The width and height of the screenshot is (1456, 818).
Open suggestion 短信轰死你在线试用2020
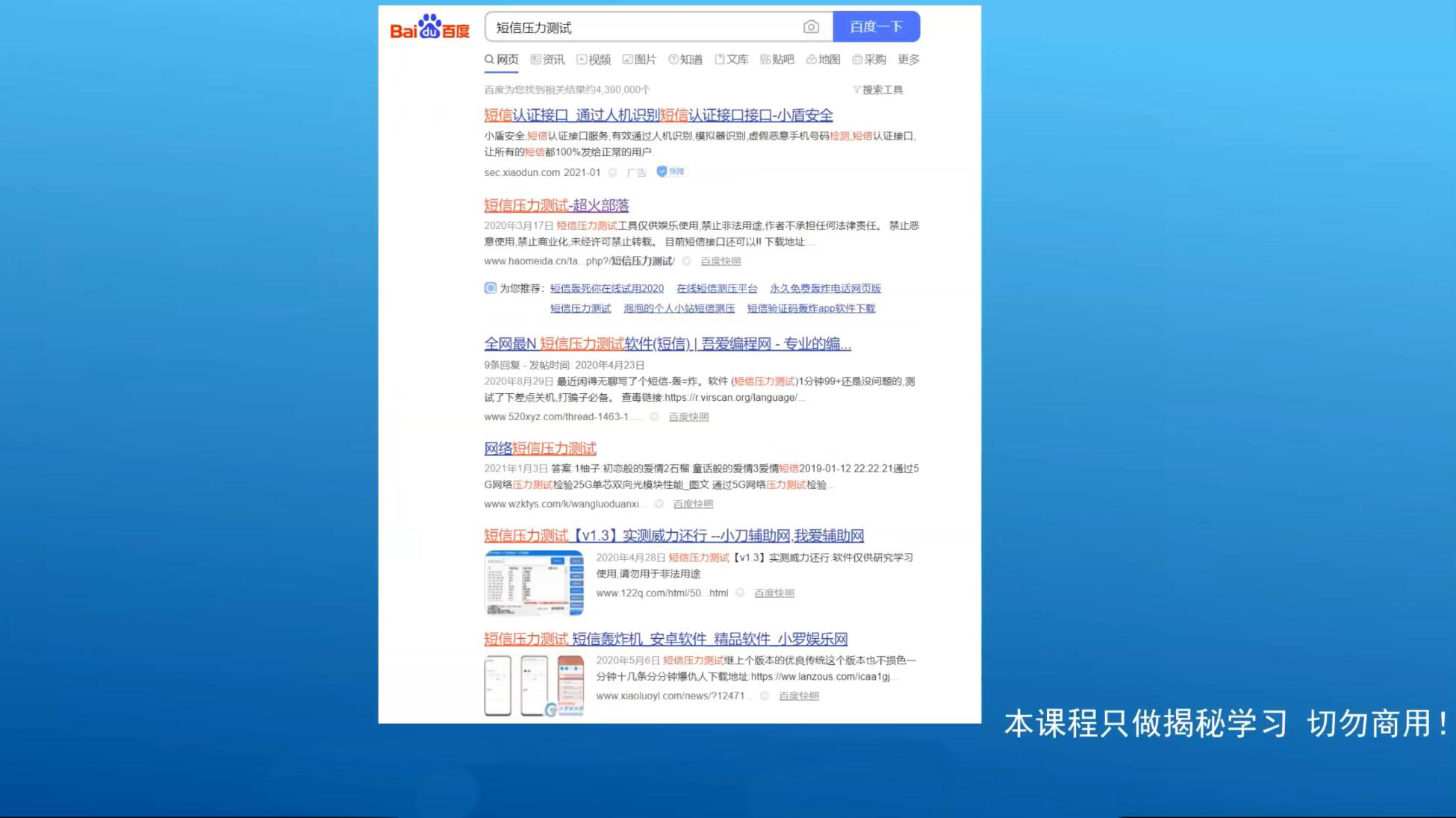click(x=607, y=288)
